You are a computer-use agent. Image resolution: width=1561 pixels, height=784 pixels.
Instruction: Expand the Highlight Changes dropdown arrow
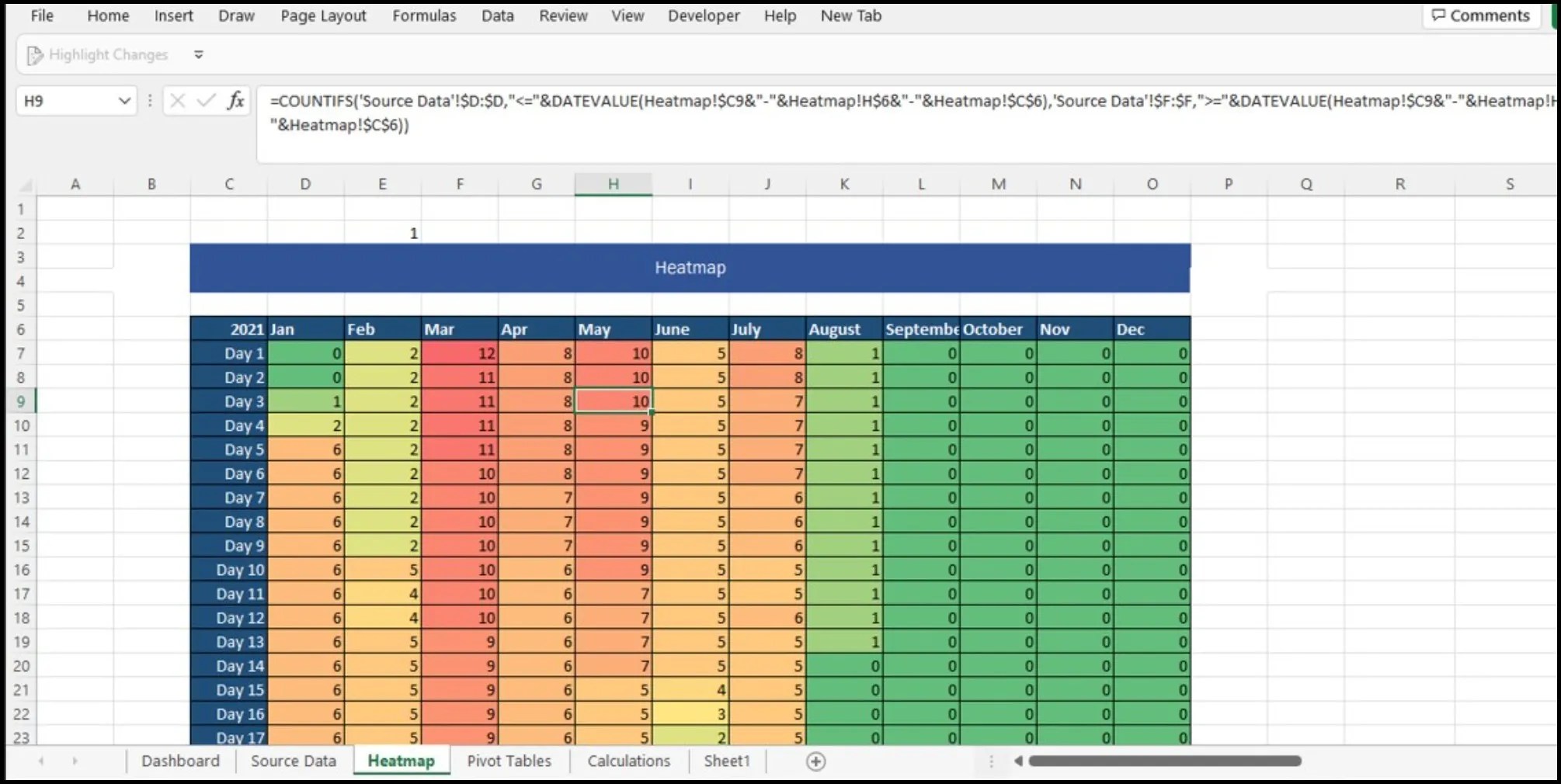point(199,54)
